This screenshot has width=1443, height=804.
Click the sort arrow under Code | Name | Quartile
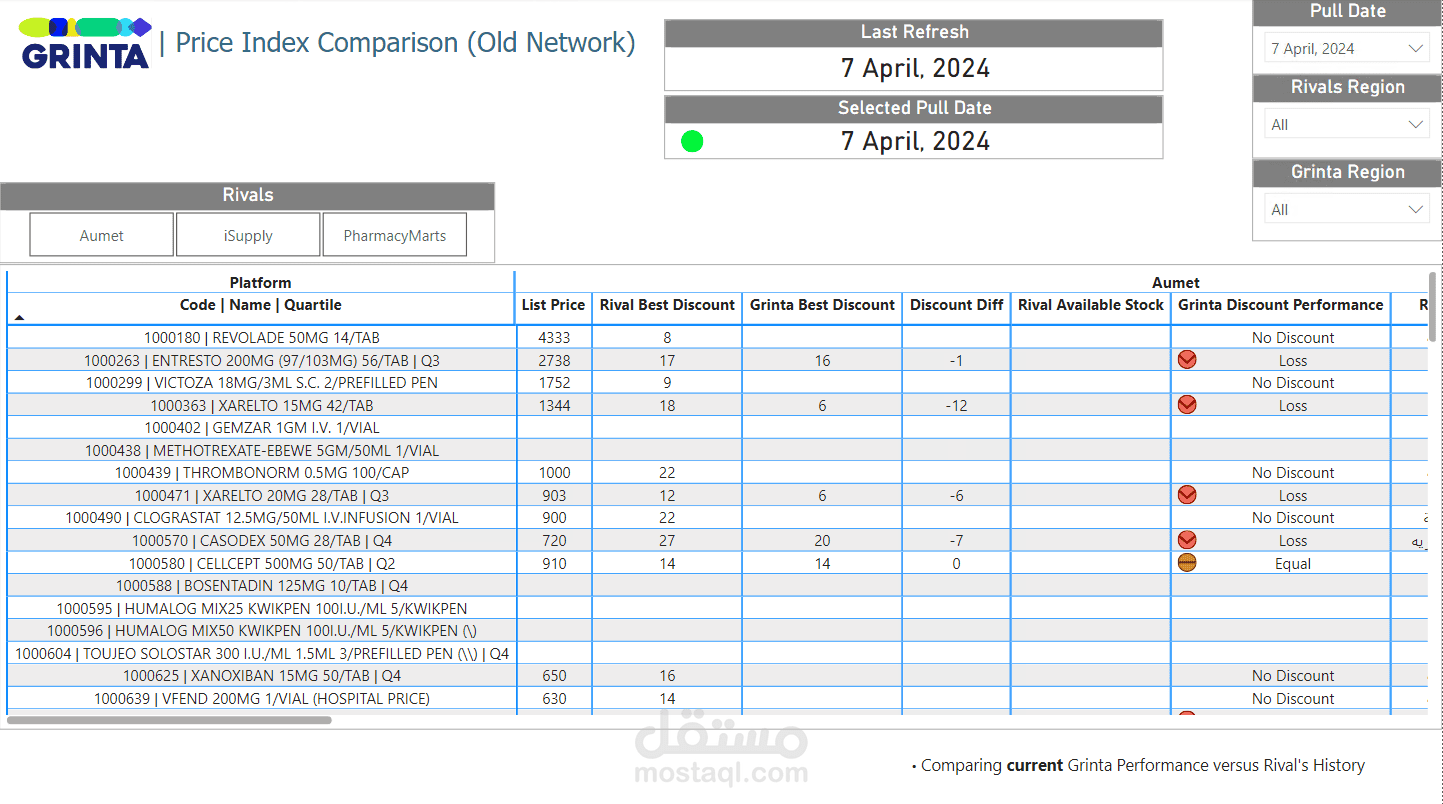click(x=19, y=317)
